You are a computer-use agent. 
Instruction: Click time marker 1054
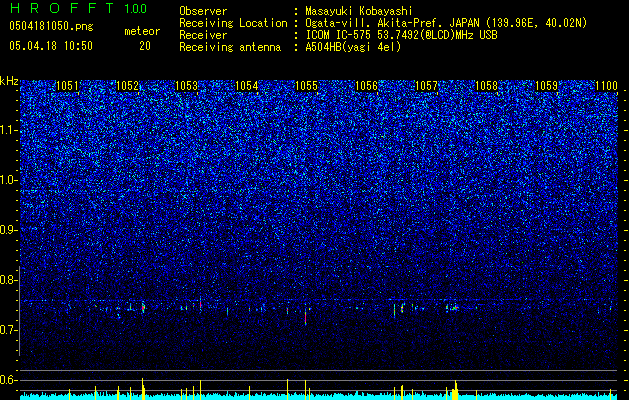[247, 86]
